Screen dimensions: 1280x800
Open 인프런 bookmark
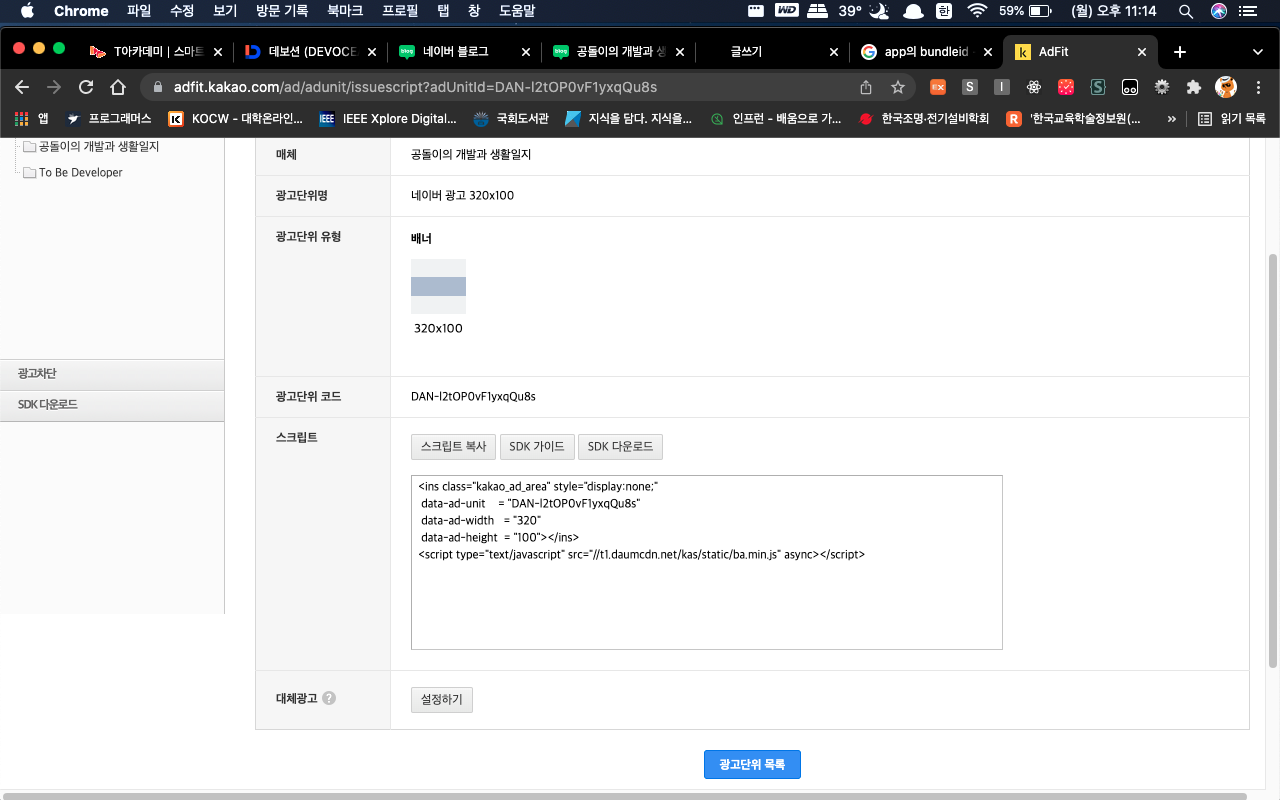(776, 118)
